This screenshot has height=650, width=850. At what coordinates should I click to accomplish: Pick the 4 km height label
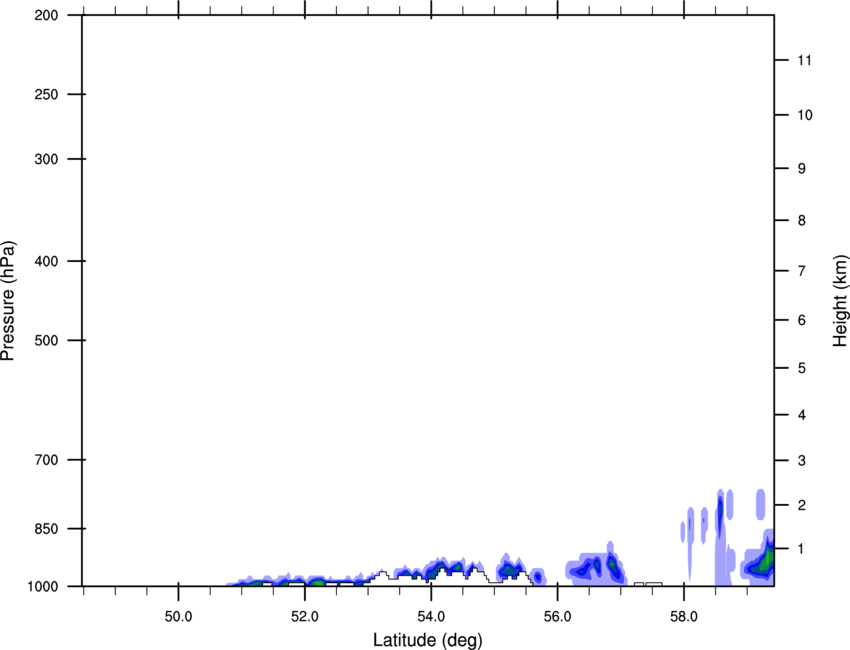point(802,415)
